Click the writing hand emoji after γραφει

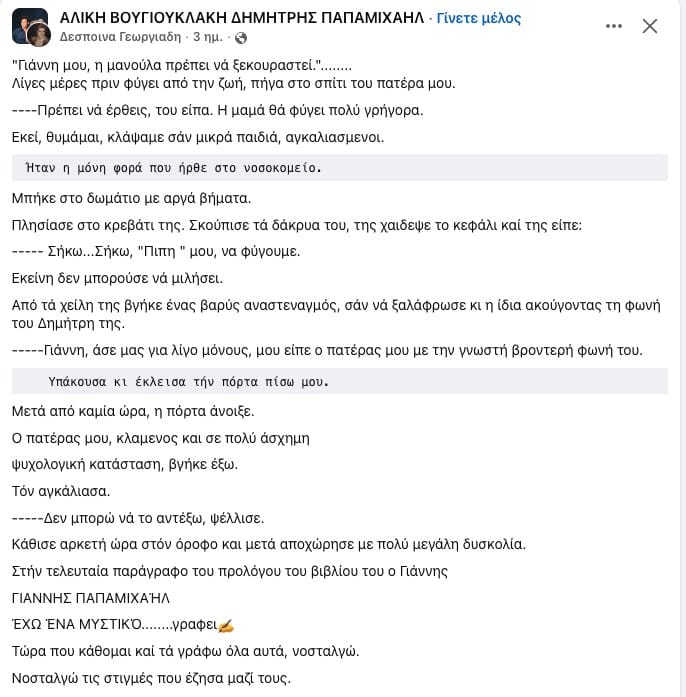226,626
